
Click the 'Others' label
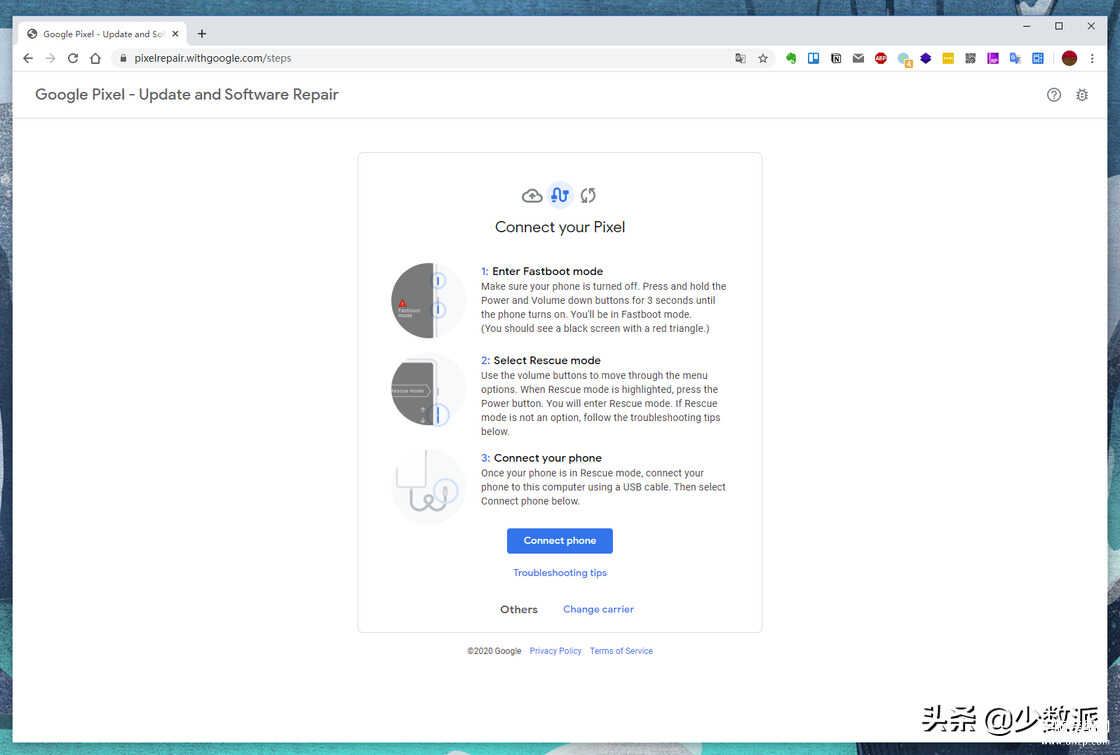pos(519,609)
